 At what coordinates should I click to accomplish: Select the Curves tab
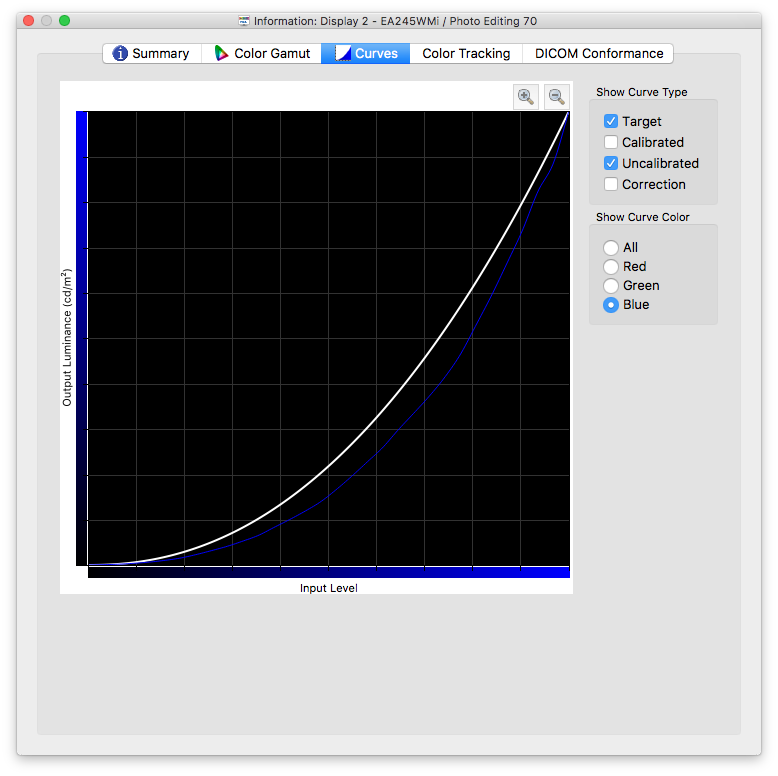[x=365, y=53]
